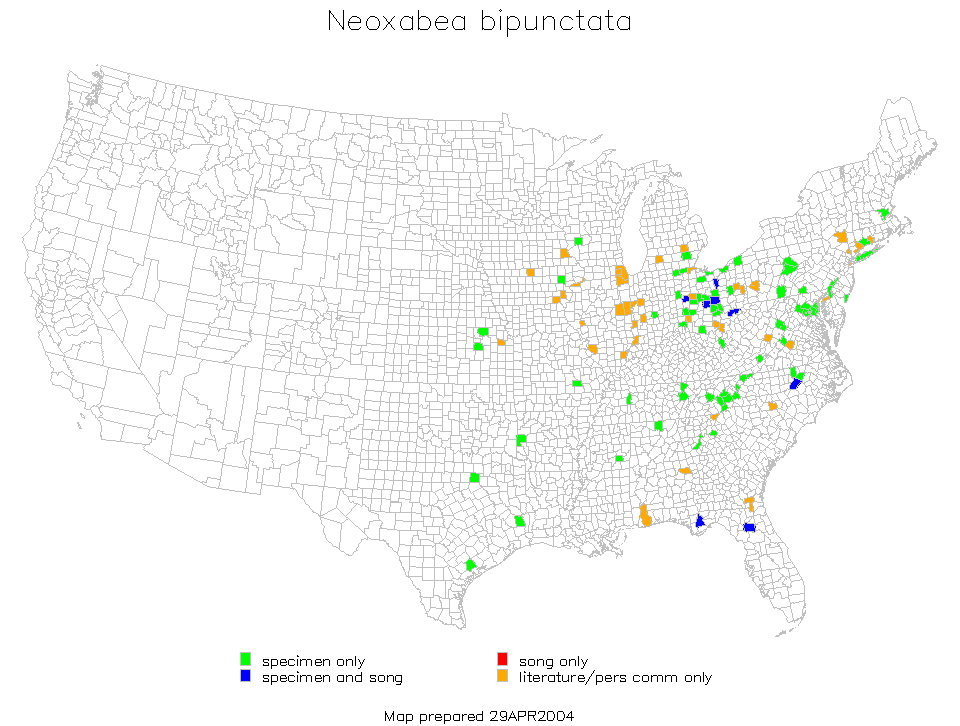Click the 'literature/pers comm only' legend label
The width and height of the screenshot is (960, 726).
[615, 677]
